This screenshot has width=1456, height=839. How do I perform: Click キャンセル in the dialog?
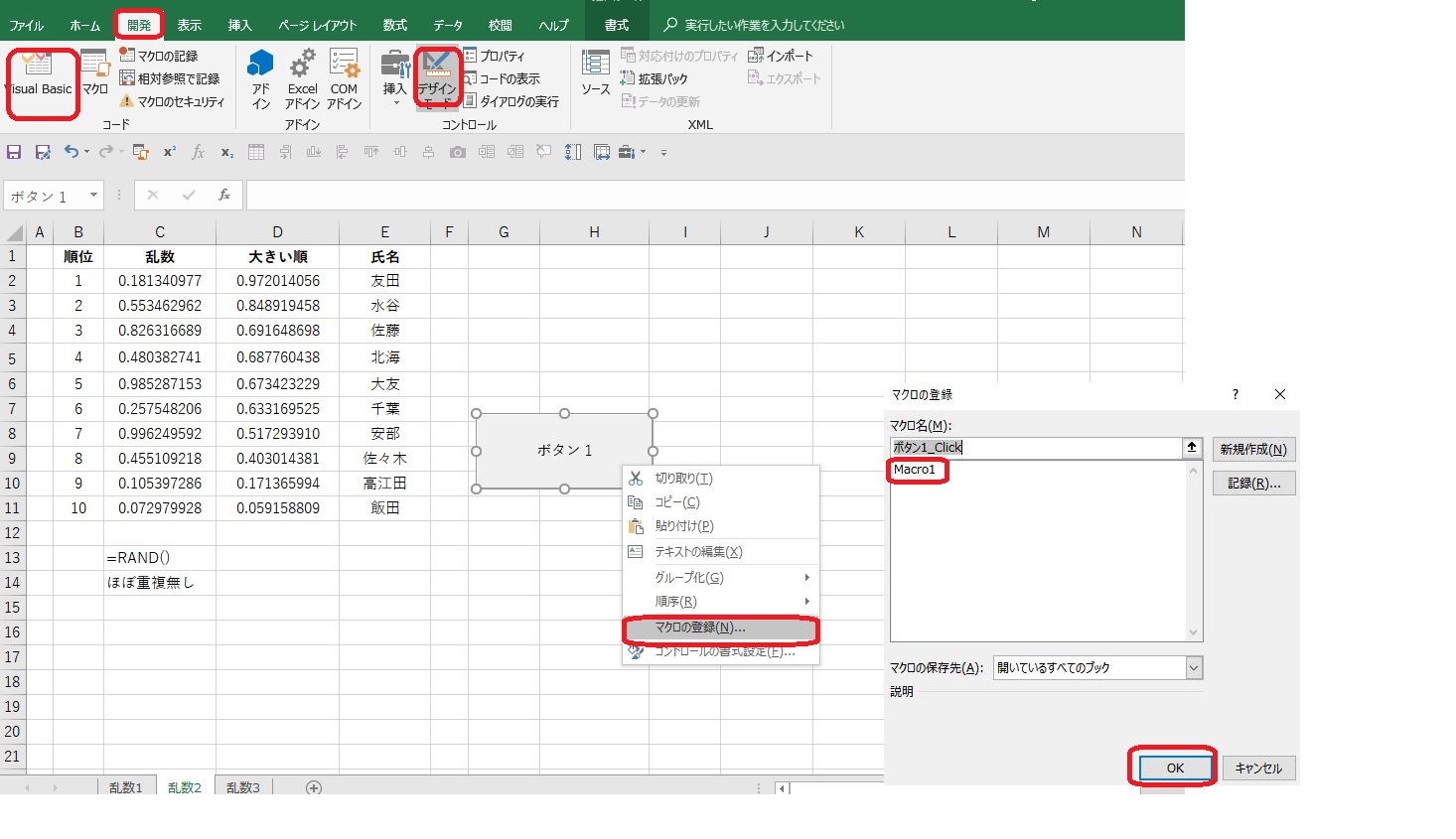tap(1258, 768)
